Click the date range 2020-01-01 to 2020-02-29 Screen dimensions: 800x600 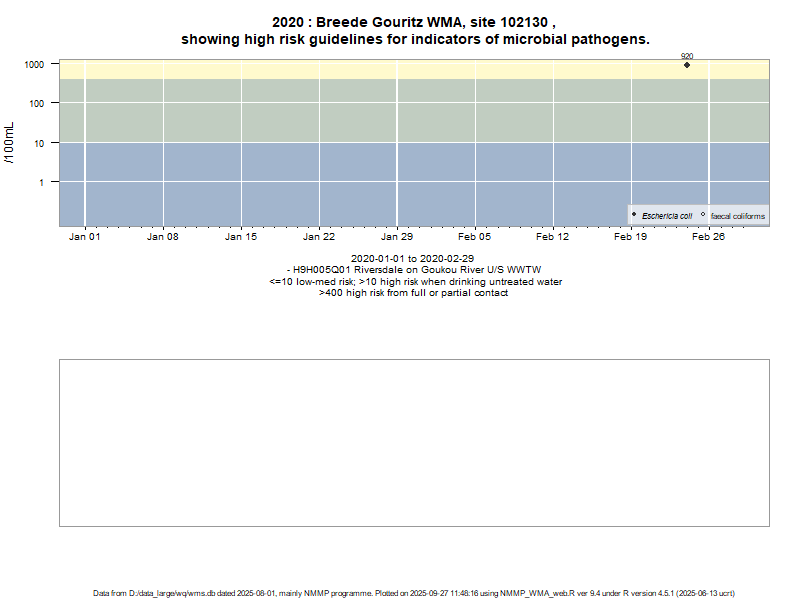tap(414, 259)
